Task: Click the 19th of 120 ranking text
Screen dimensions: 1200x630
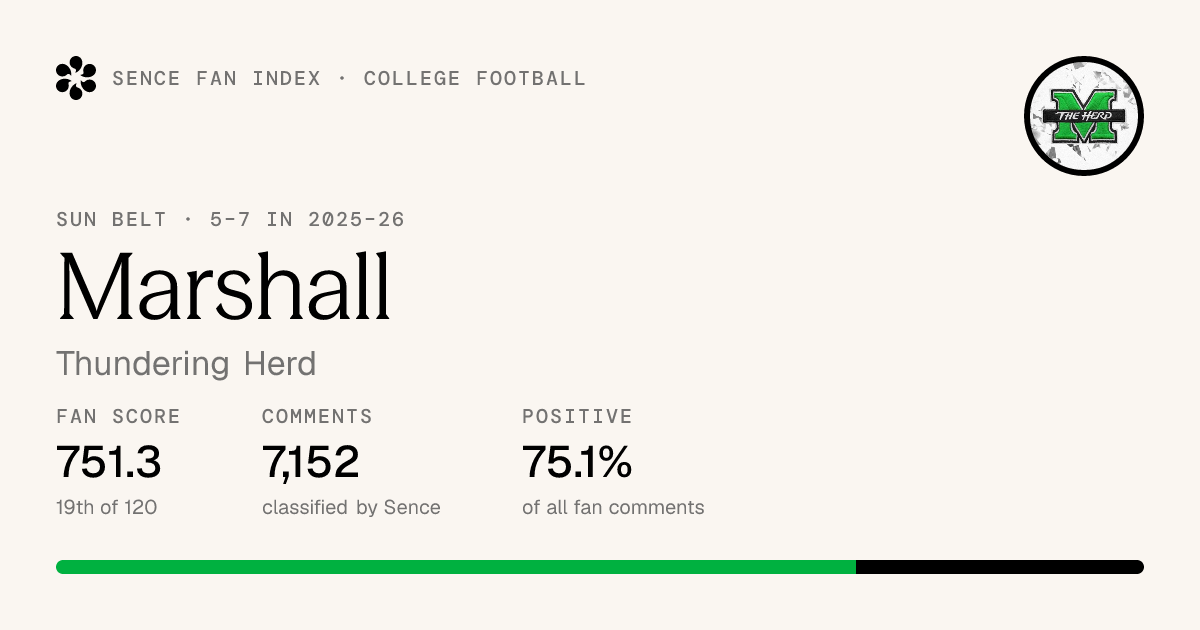Action: pyautogui.click(x=107, y=508)
